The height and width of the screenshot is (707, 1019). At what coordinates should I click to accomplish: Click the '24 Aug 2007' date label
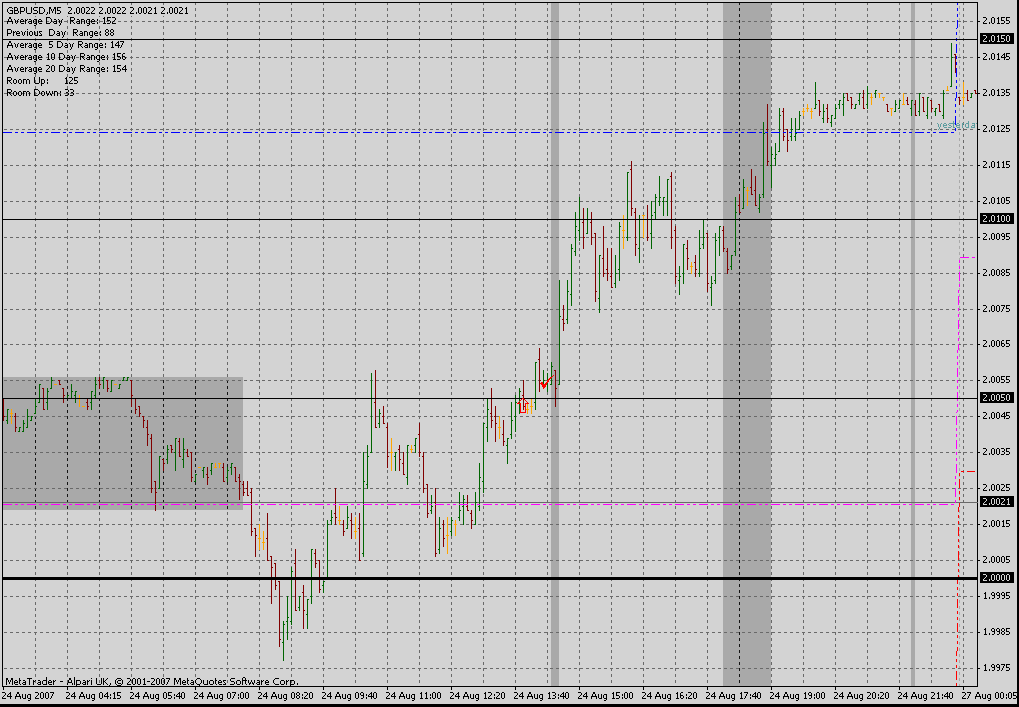(x=30, y=695)
